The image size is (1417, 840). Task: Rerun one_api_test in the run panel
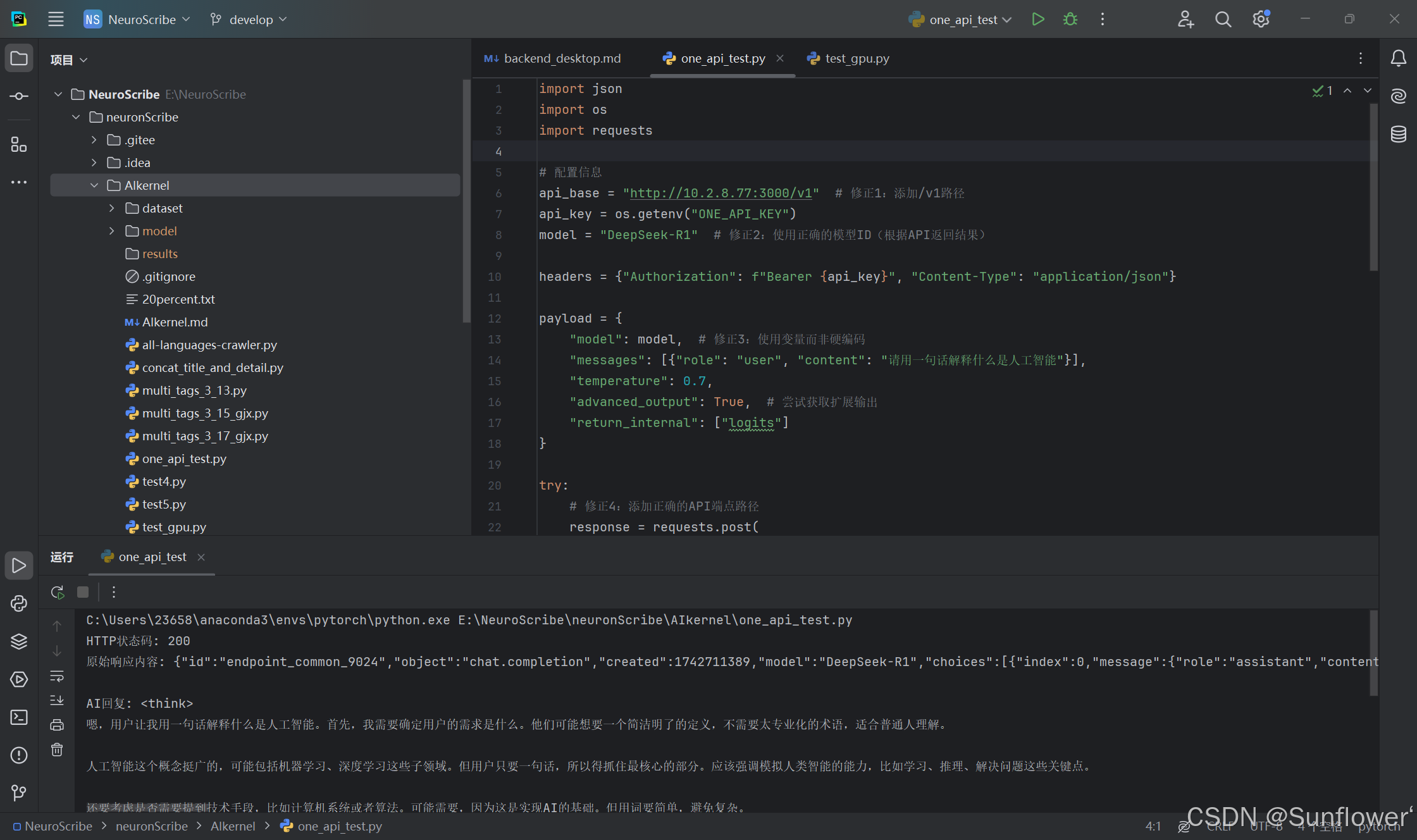(58, 592)
